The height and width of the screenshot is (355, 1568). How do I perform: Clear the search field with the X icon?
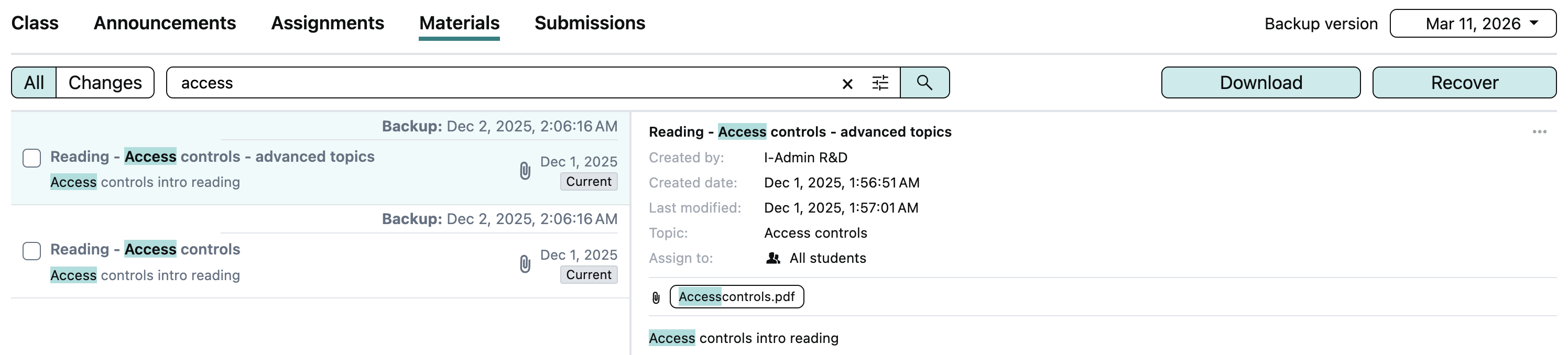click(x=847, y=83)
